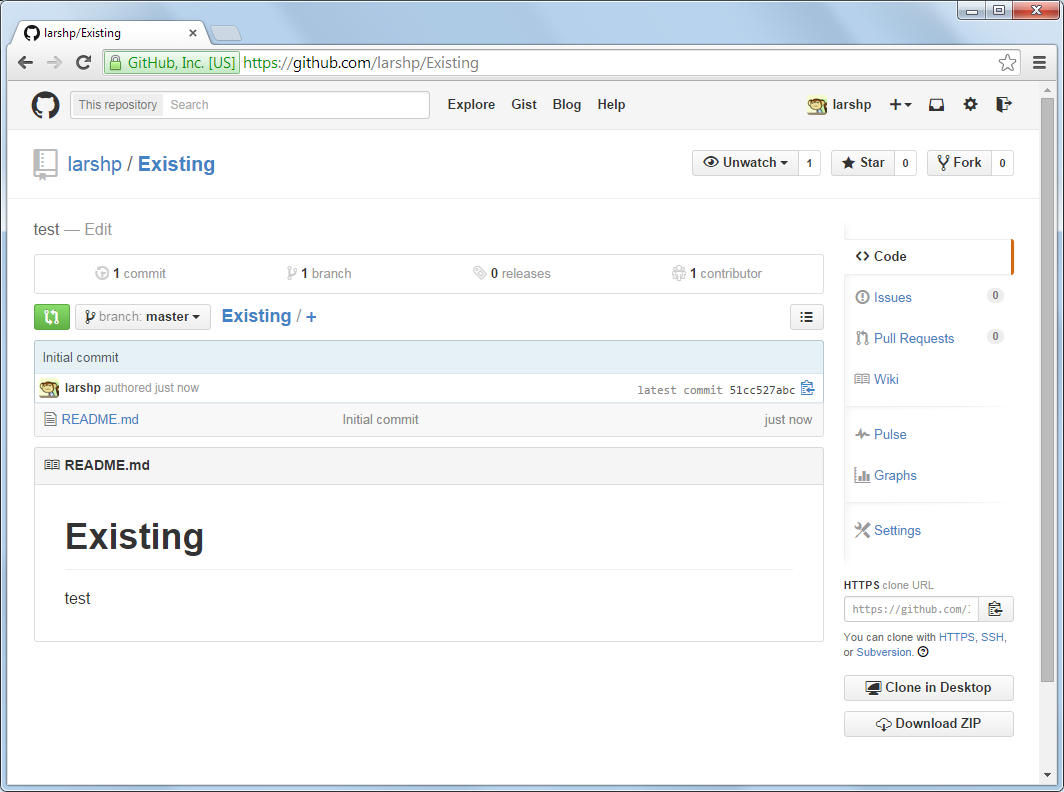
Task: Open 1 commit history link
Action: [x=130, y=274]
